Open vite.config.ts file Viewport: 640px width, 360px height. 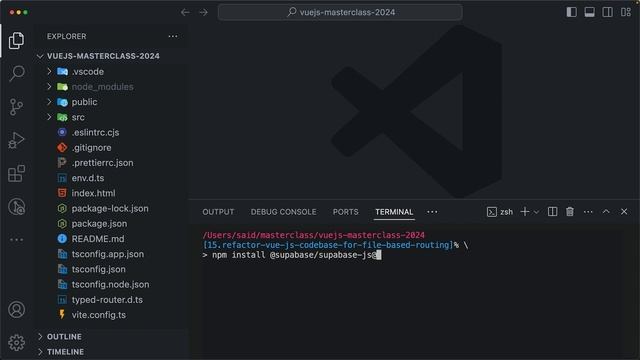(98, 315)
